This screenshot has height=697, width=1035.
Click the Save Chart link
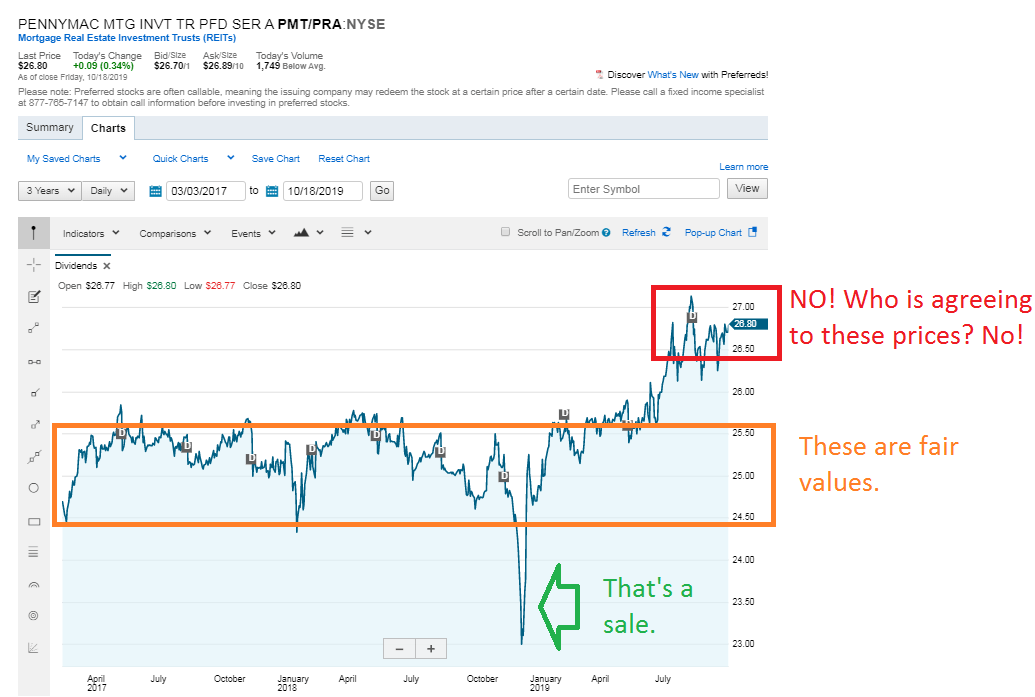[276, 159]
